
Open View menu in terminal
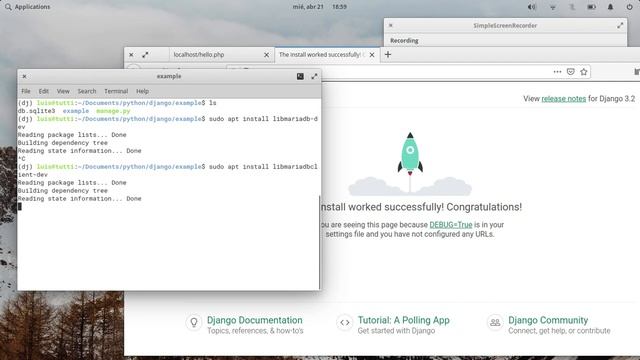pos(63,91)
